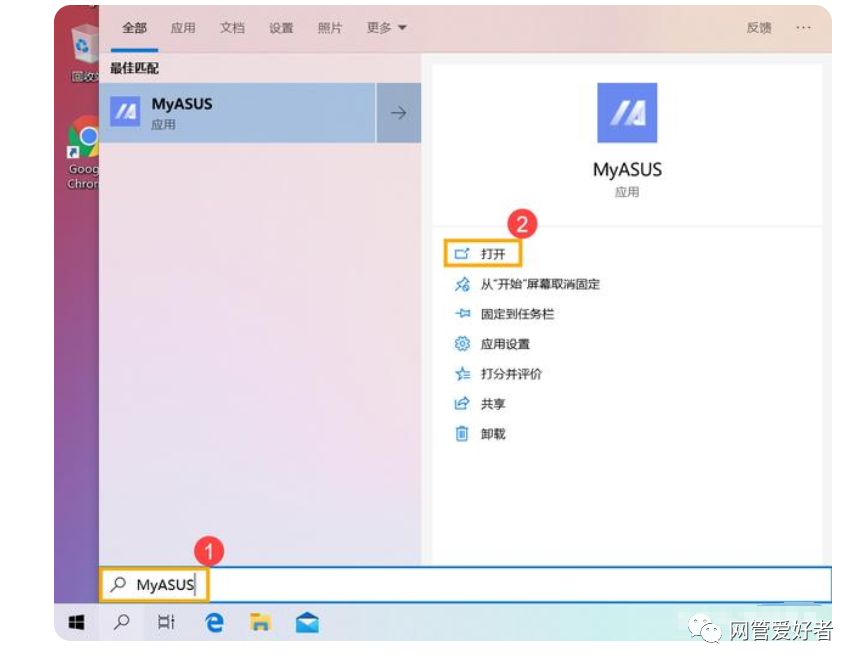Switch to the 文档 tab

click(x=232, y=28)
